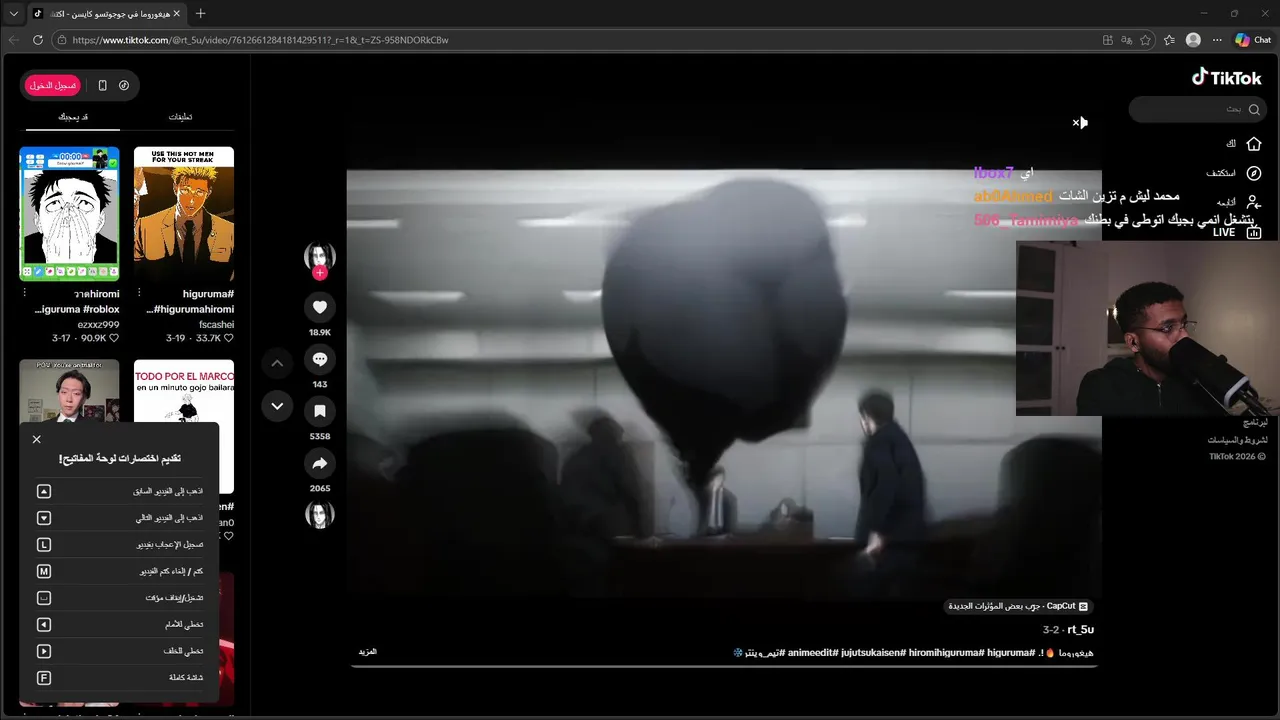This screenshot has width=1280, height=720.
Task: Click the pink login button تسجيل الدخول
Action: [53, 86]
